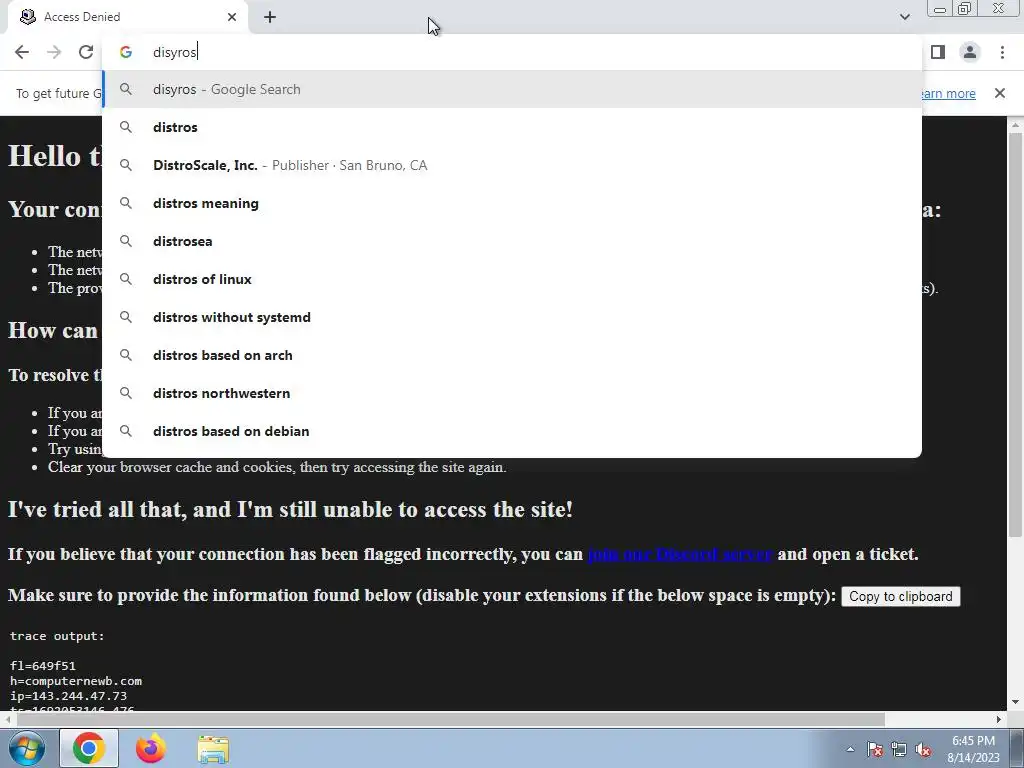Viewport: 1024px width, 768px height.
Task: Open Chrome three-dot menu
Action: tap(1002, 52)
